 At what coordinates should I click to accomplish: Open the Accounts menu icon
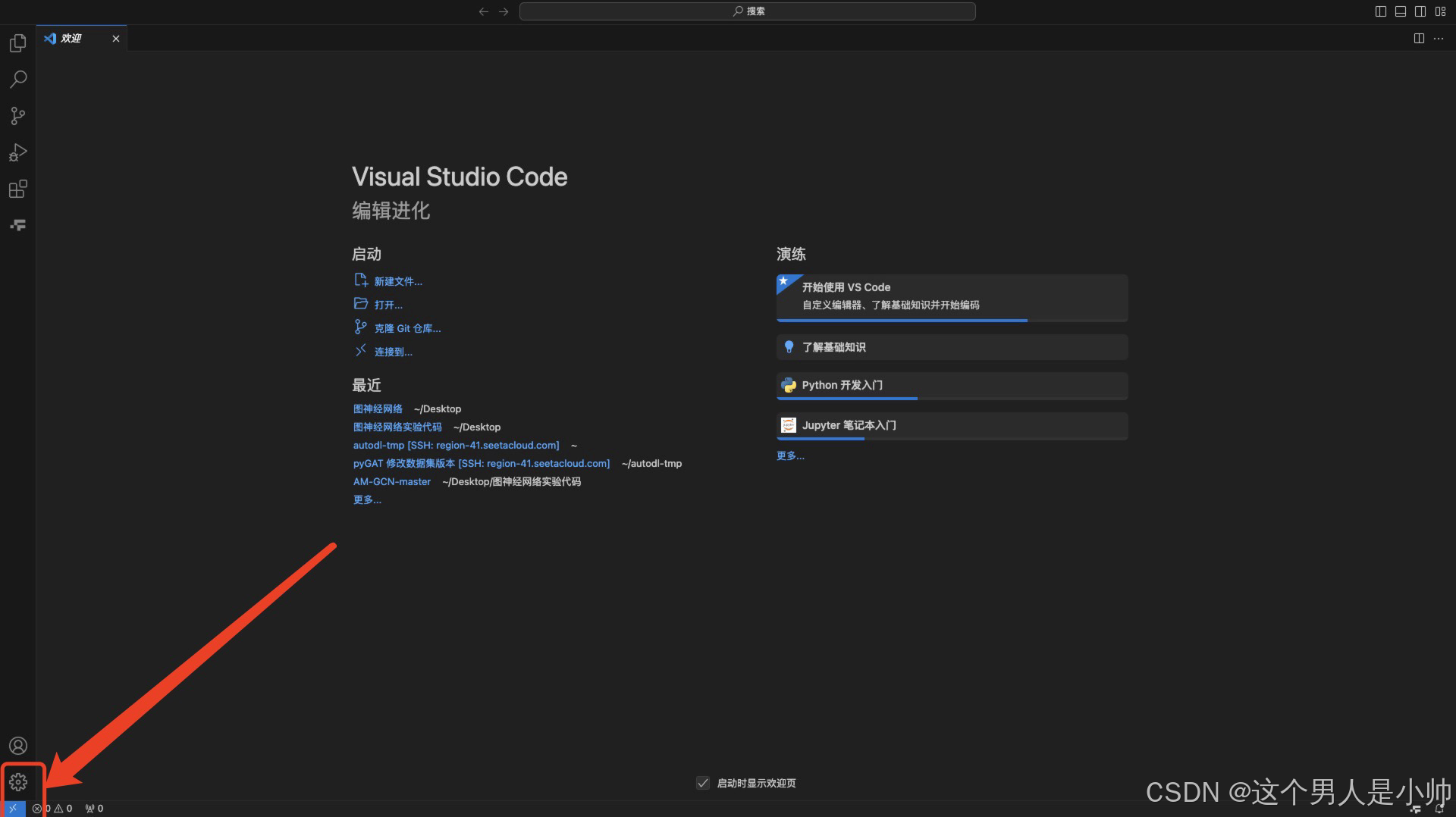18,746
